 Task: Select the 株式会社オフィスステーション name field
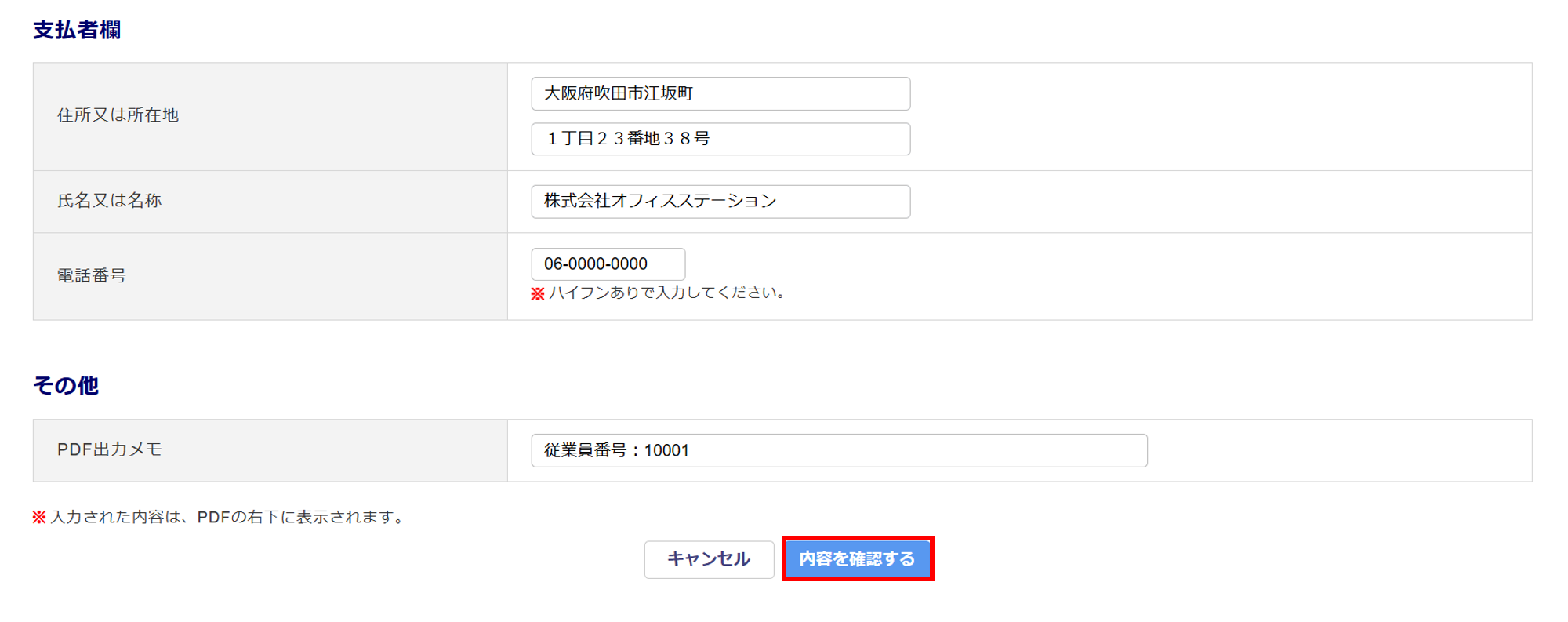point(720,202)
